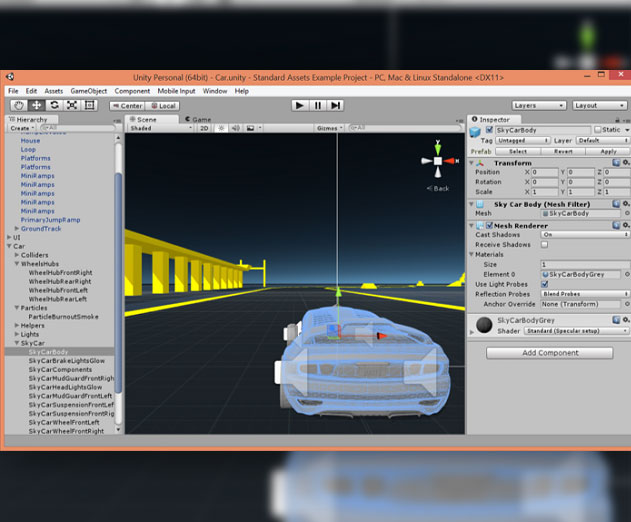Select the Rotate tool
631x522 pixels.
tap(54, 105)
